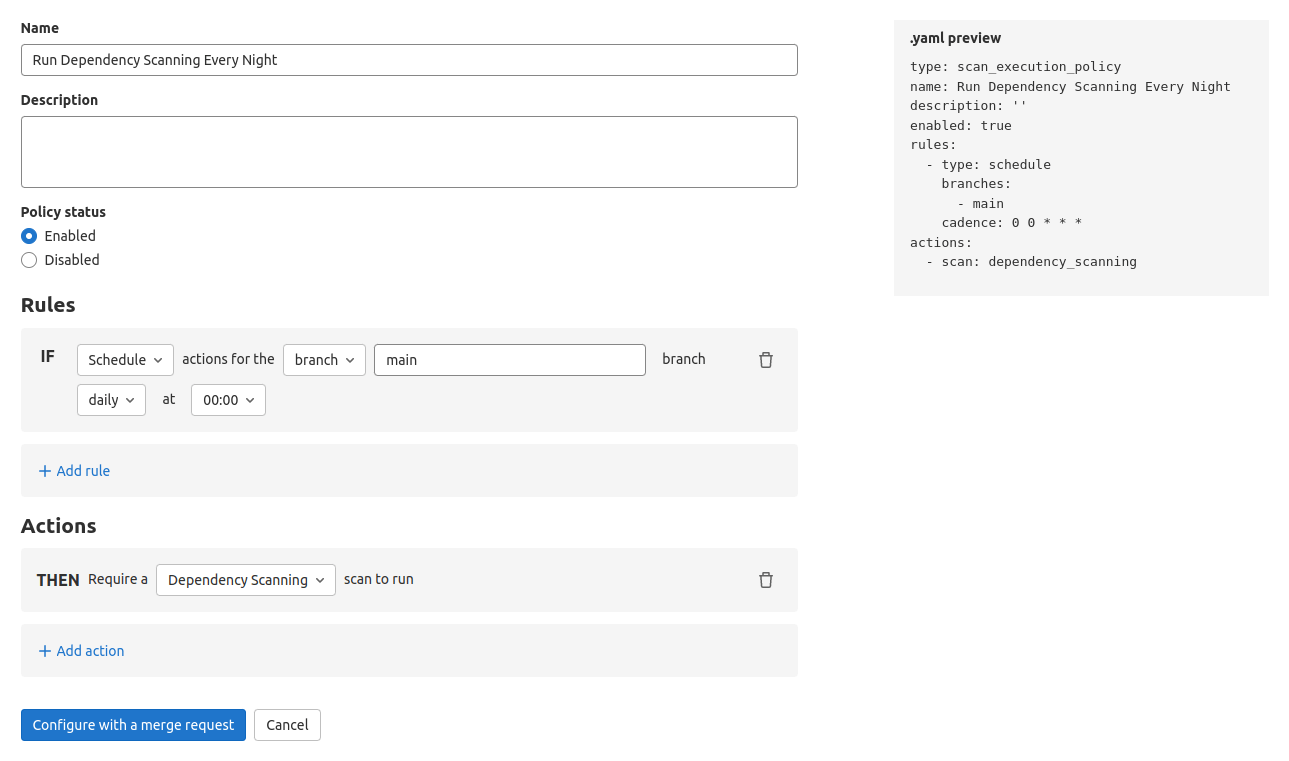Remove the Dependency Scanning action via trash icon
Viewport: 1289px width, 761px height.
point(765,579)
